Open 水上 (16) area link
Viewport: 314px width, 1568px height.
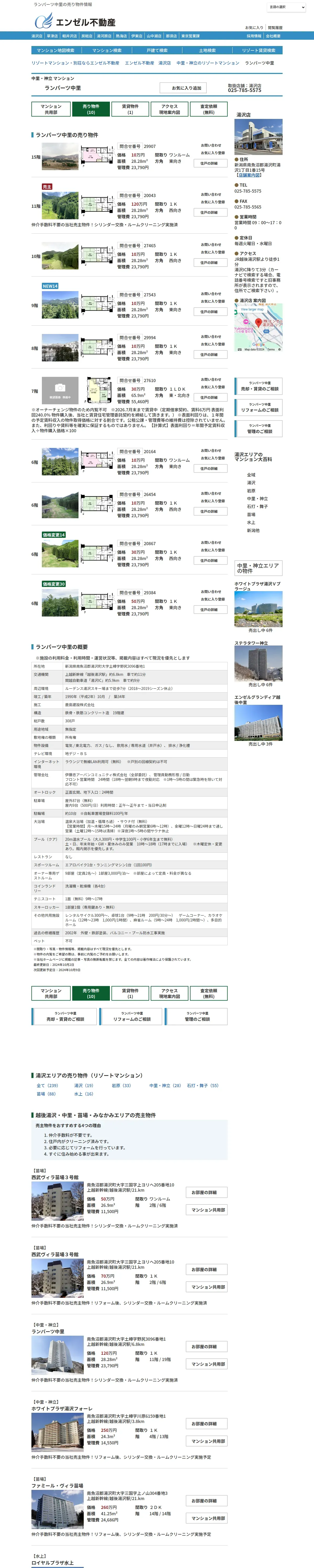tap(83, 1094)
